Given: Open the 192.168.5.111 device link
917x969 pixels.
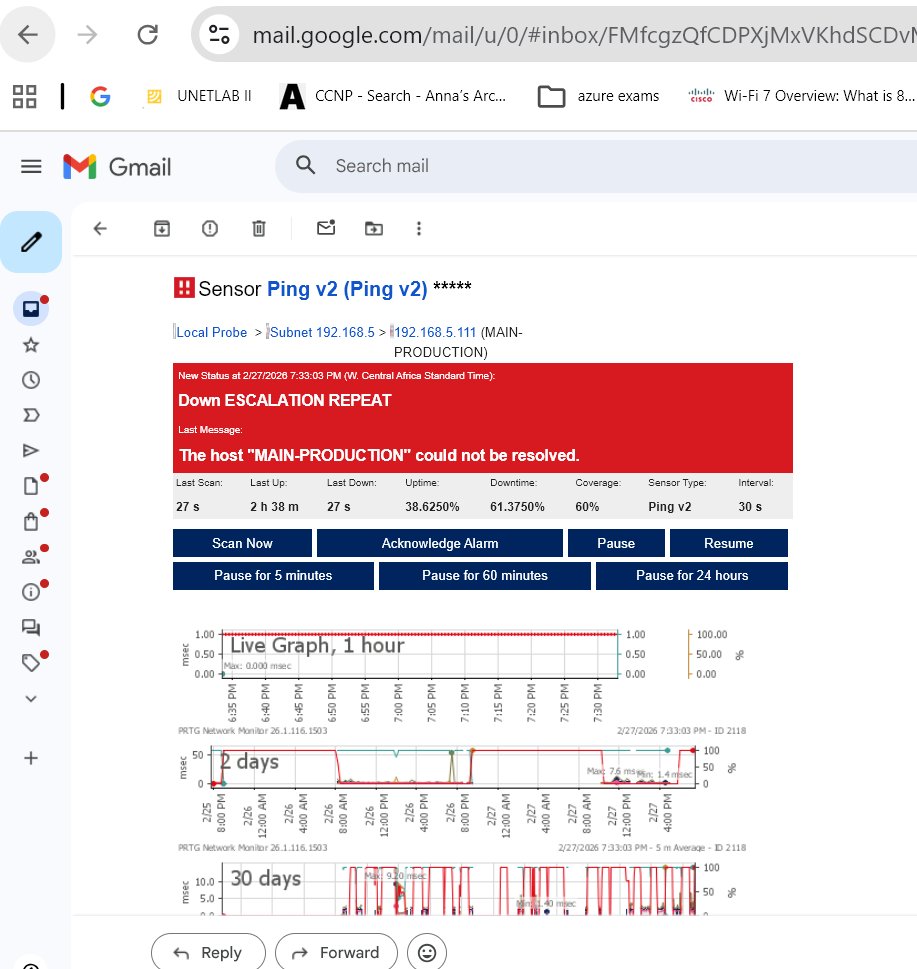Looking at the screenshot, I should 435,332.
